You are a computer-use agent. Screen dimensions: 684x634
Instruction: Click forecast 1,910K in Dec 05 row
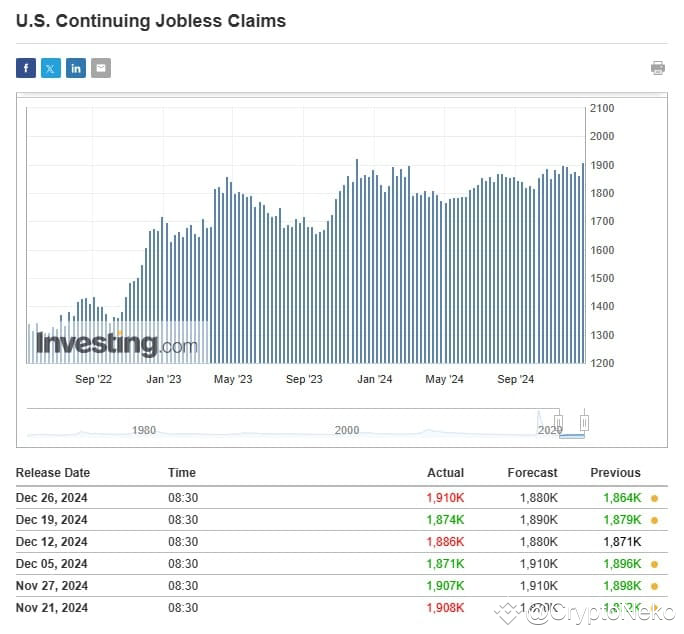tap(538, 564)
